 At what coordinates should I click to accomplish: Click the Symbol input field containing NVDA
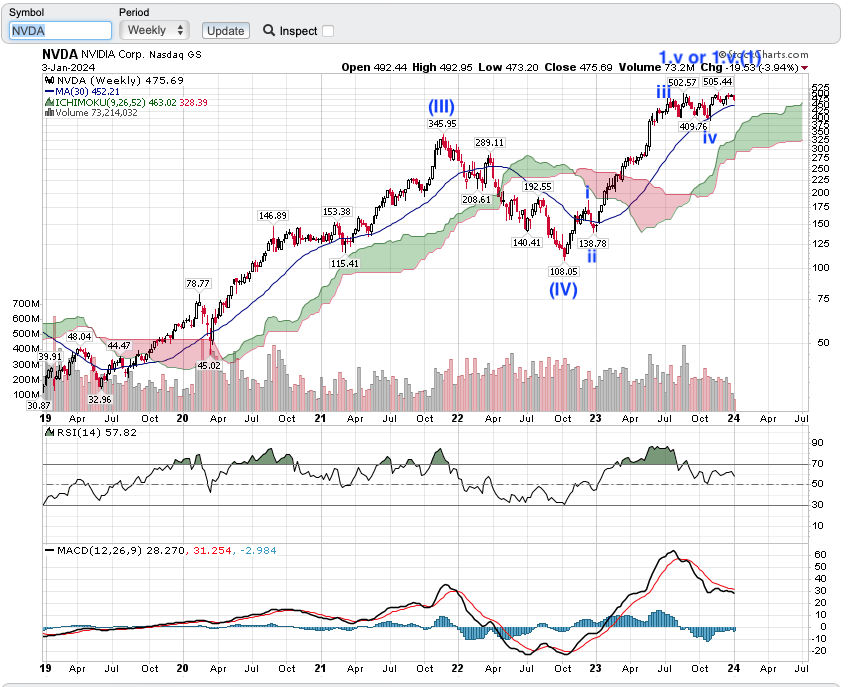pyautogui.click(x=60, y=30)
